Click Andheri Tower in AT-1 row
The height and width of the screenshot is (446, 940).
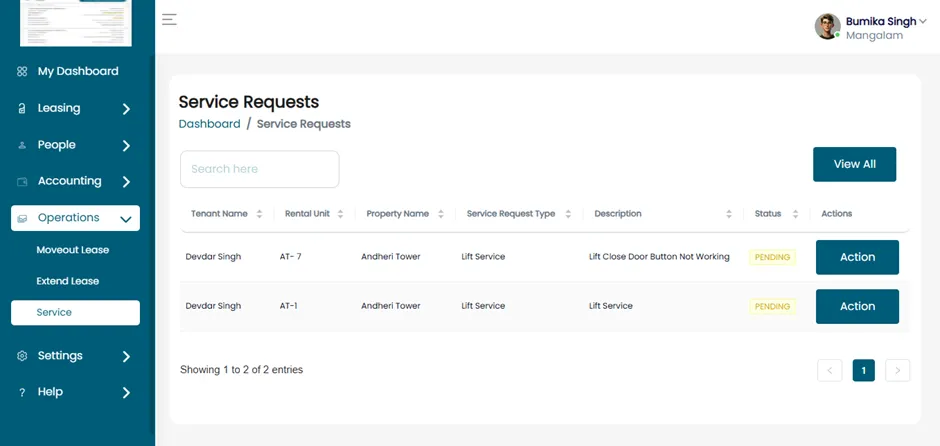[390, 306]
